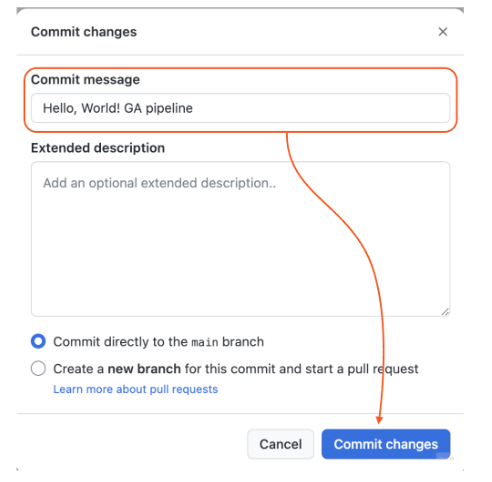Click the Cancel button
This screenshot has height=482, width=492.
tap(280, 444)
